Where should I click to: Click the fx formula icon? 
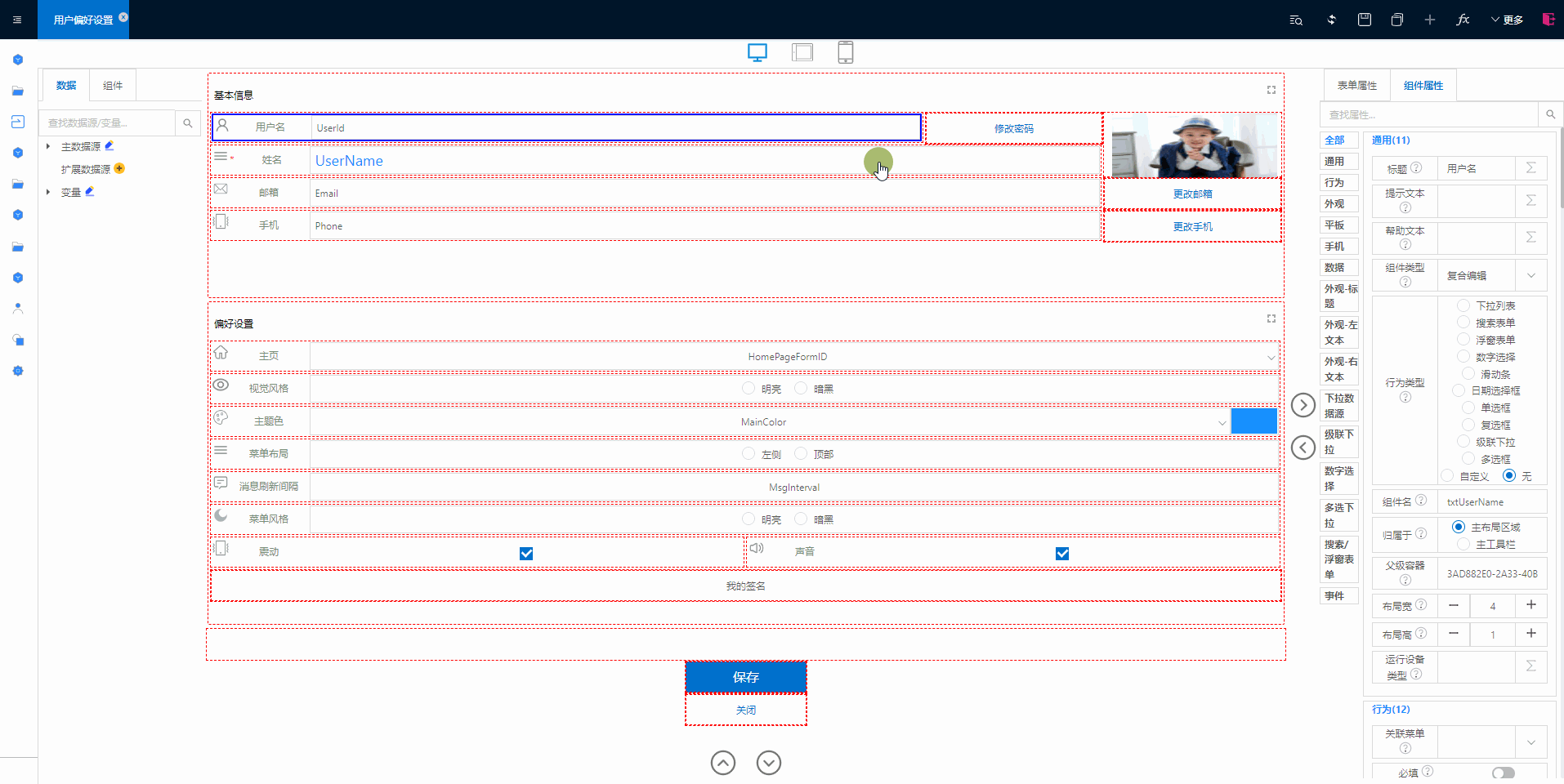[1463, 20]
